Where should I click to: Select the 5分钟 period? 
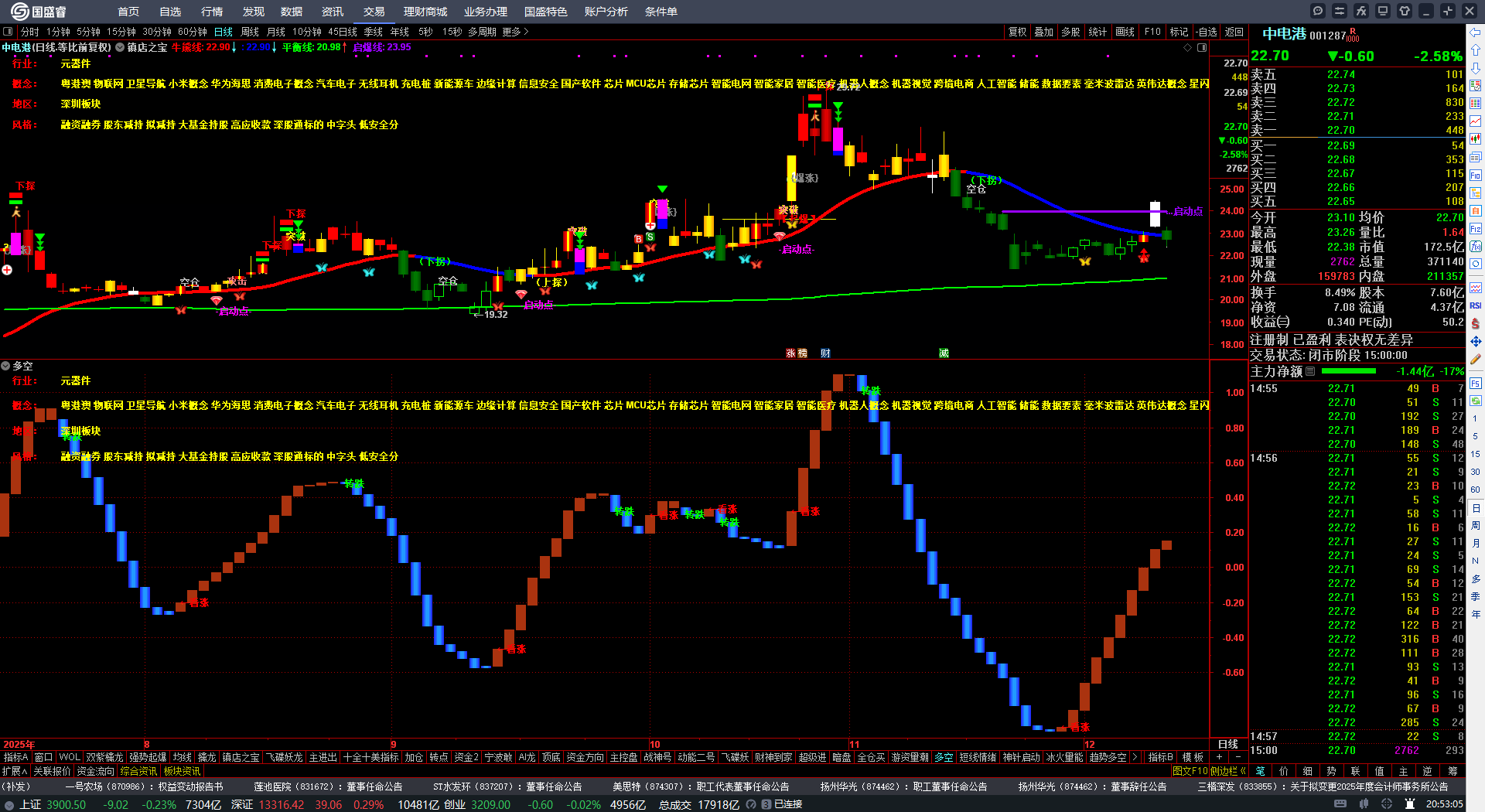tap(88, 32)
